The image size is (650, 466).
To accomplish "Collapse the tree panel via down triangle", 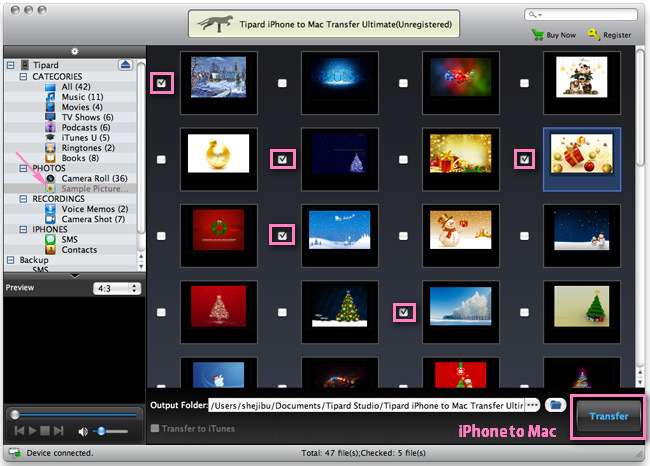I will tap(75, 276).
